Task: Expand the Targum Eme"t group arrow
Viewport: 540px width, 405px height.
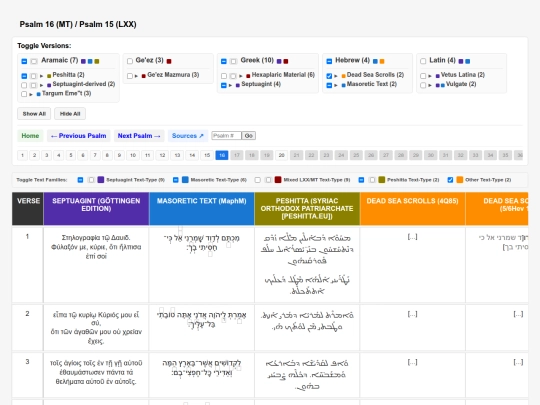Action: point(31,94)
